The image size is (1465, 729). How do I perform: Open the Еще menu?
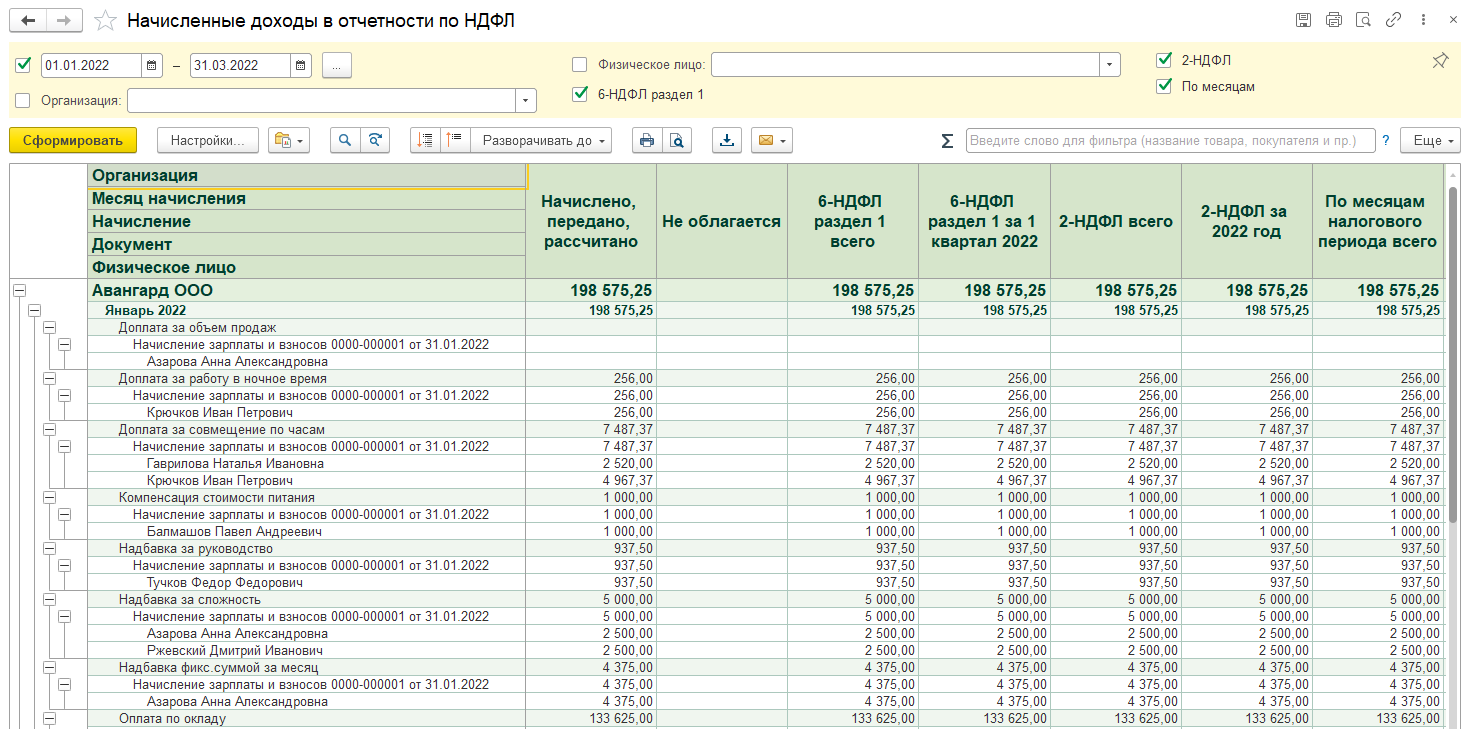tap(1430, 141)
